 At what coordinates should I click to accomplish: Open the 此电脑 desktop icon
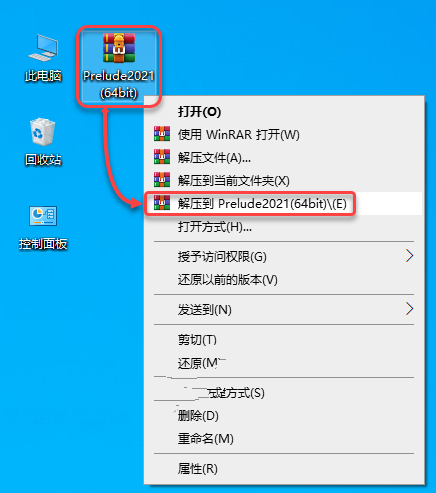43,48
